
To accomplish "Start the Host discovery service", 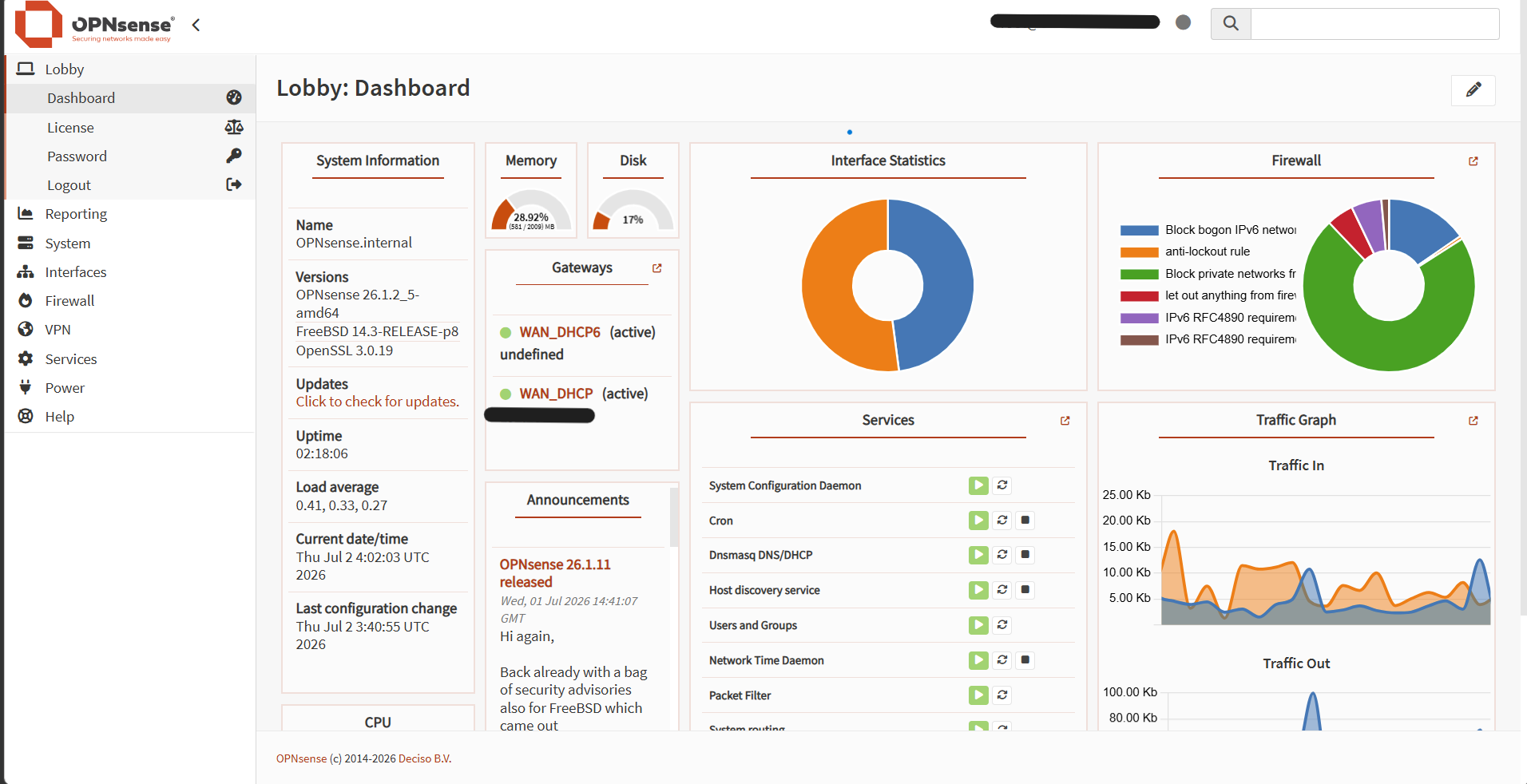I will click(x=978, y=590).
